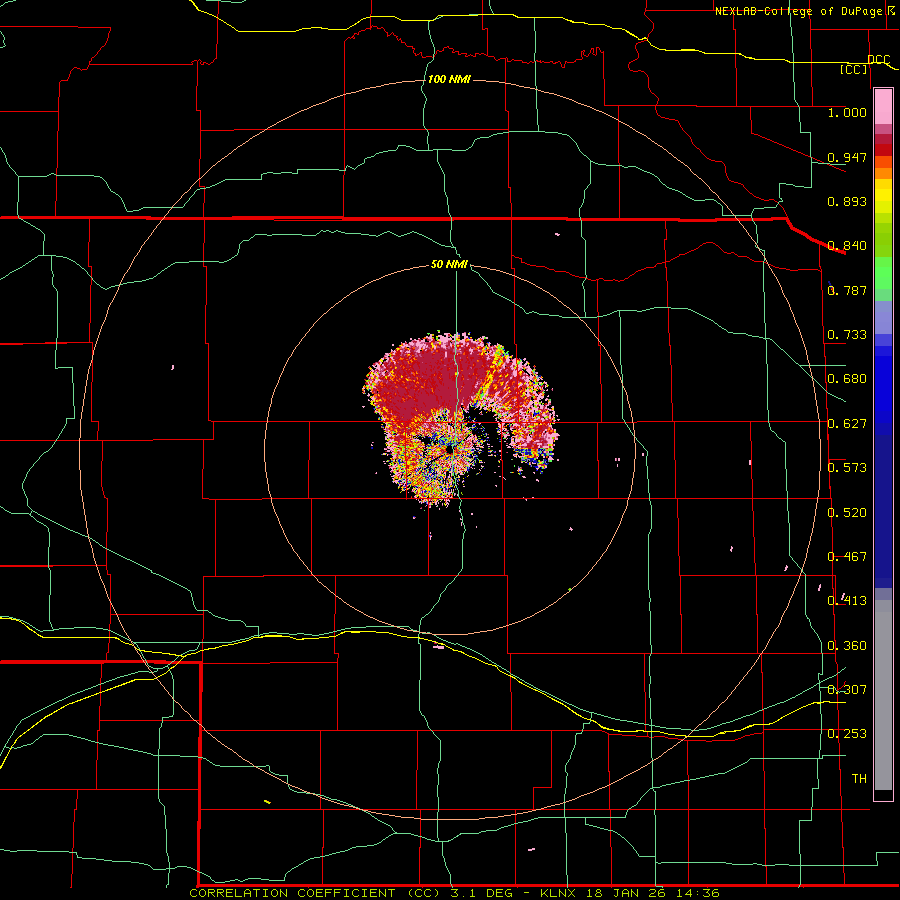Click the 0.413 color scale value

coord(847,601)
